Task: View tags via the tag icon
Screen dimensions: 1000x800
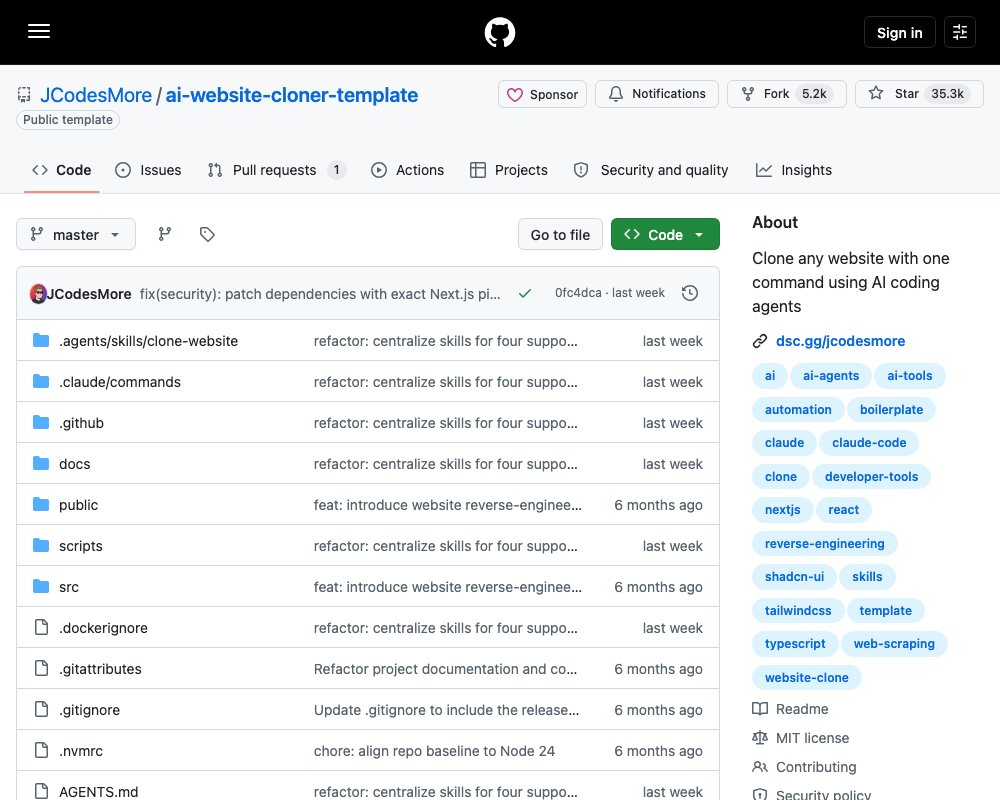Action: [x=207, y=234]
